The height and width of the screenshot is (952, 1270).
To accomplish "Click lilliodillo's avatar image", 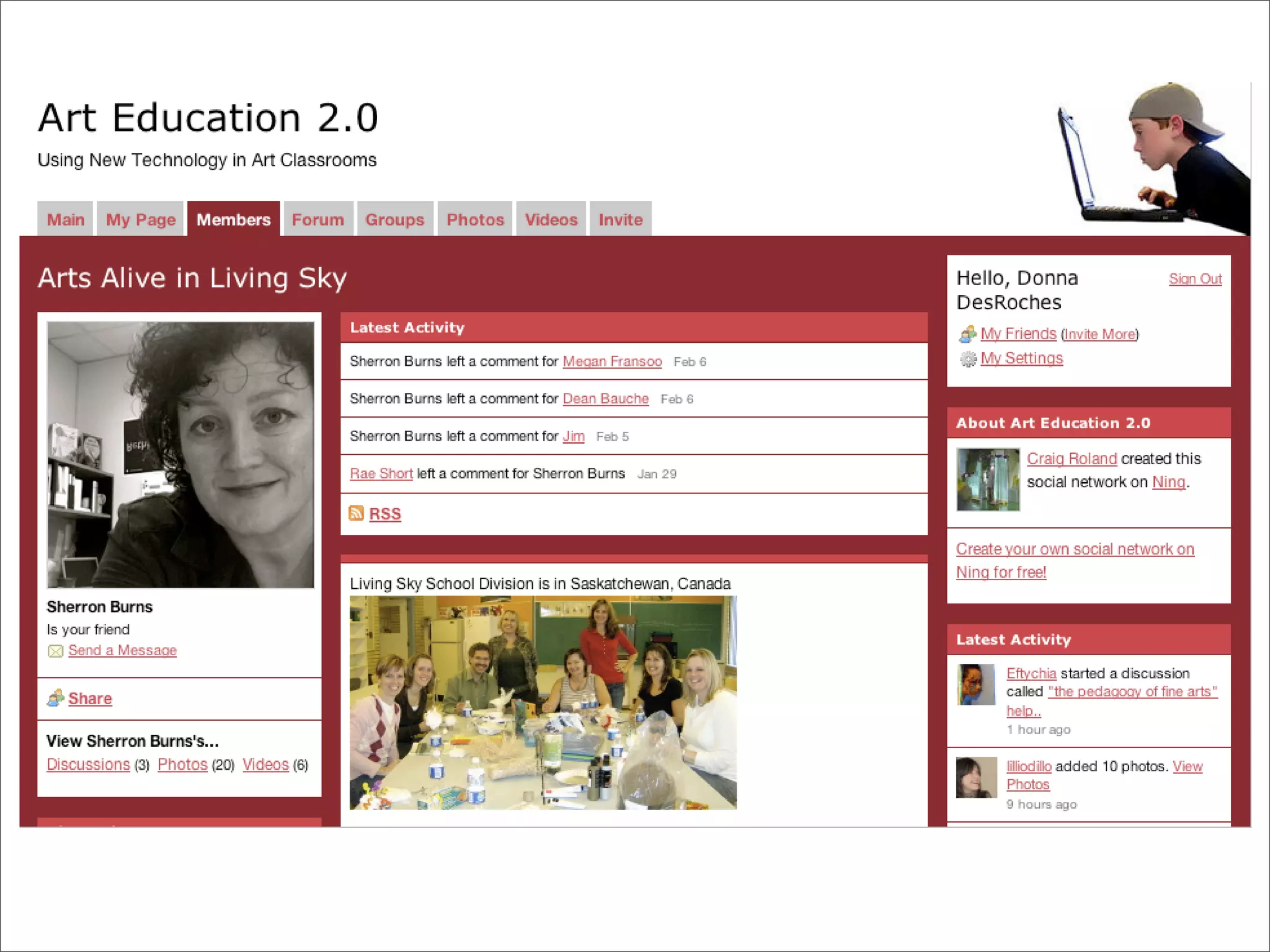I will pyautogui.click(x=976, y=777).
